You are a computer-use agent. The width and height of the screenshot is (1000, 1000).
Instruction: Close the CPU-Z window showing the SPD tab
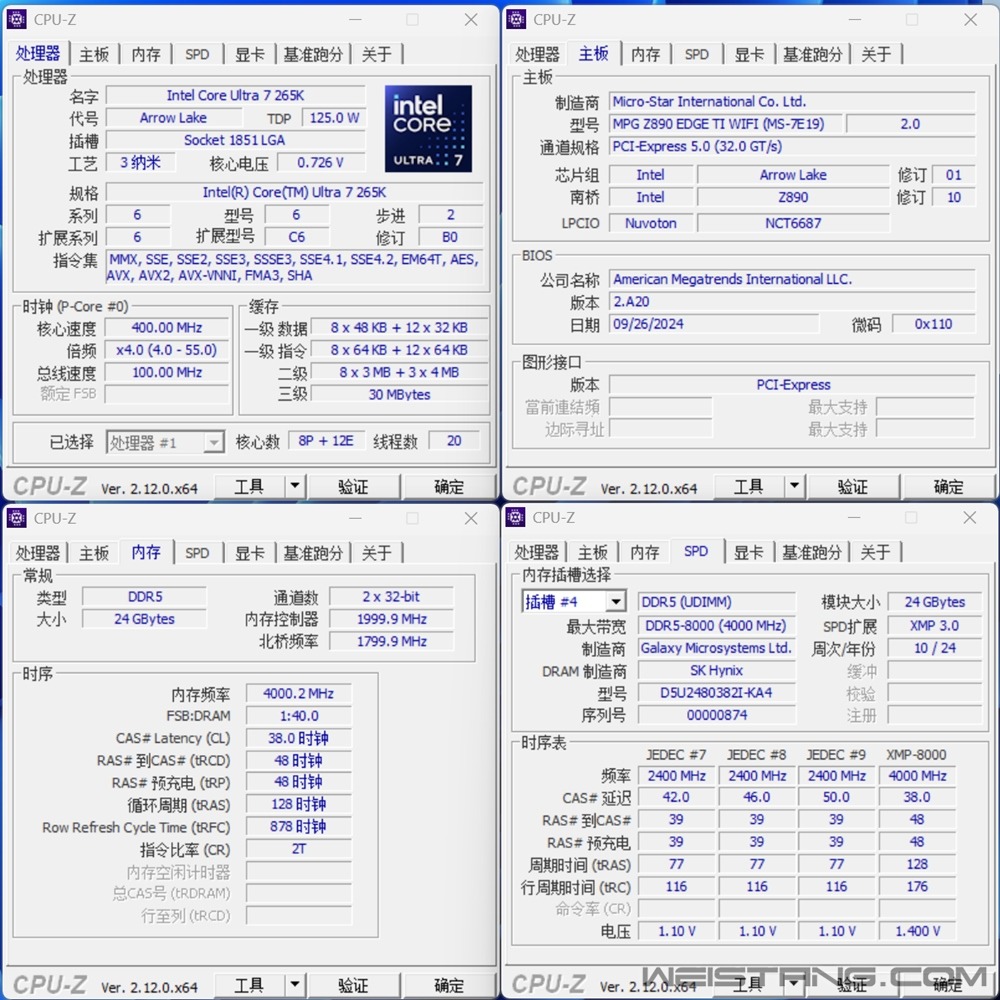[x=970, y=518]
